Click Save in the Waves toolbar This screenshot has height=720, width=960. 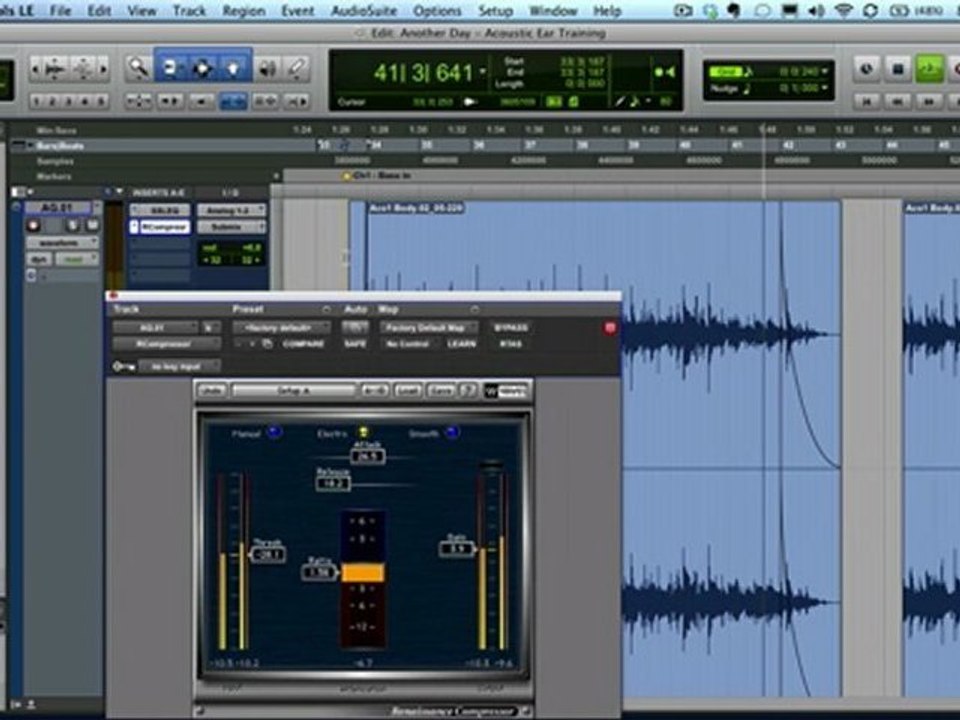pos(440,391)
